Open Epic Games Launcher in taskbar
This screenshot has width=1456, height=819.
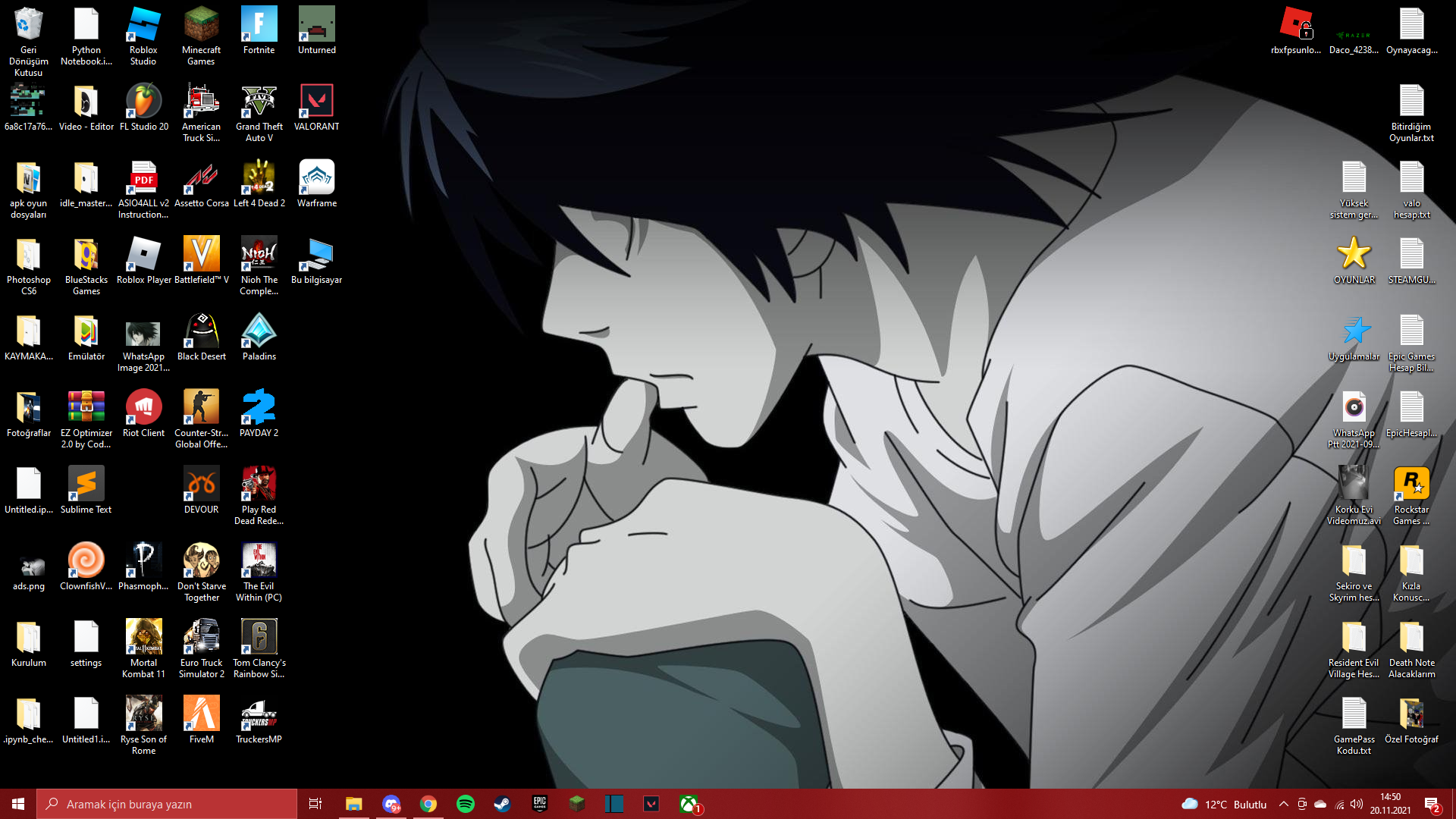pyautogui.click(x=539, y=804)
